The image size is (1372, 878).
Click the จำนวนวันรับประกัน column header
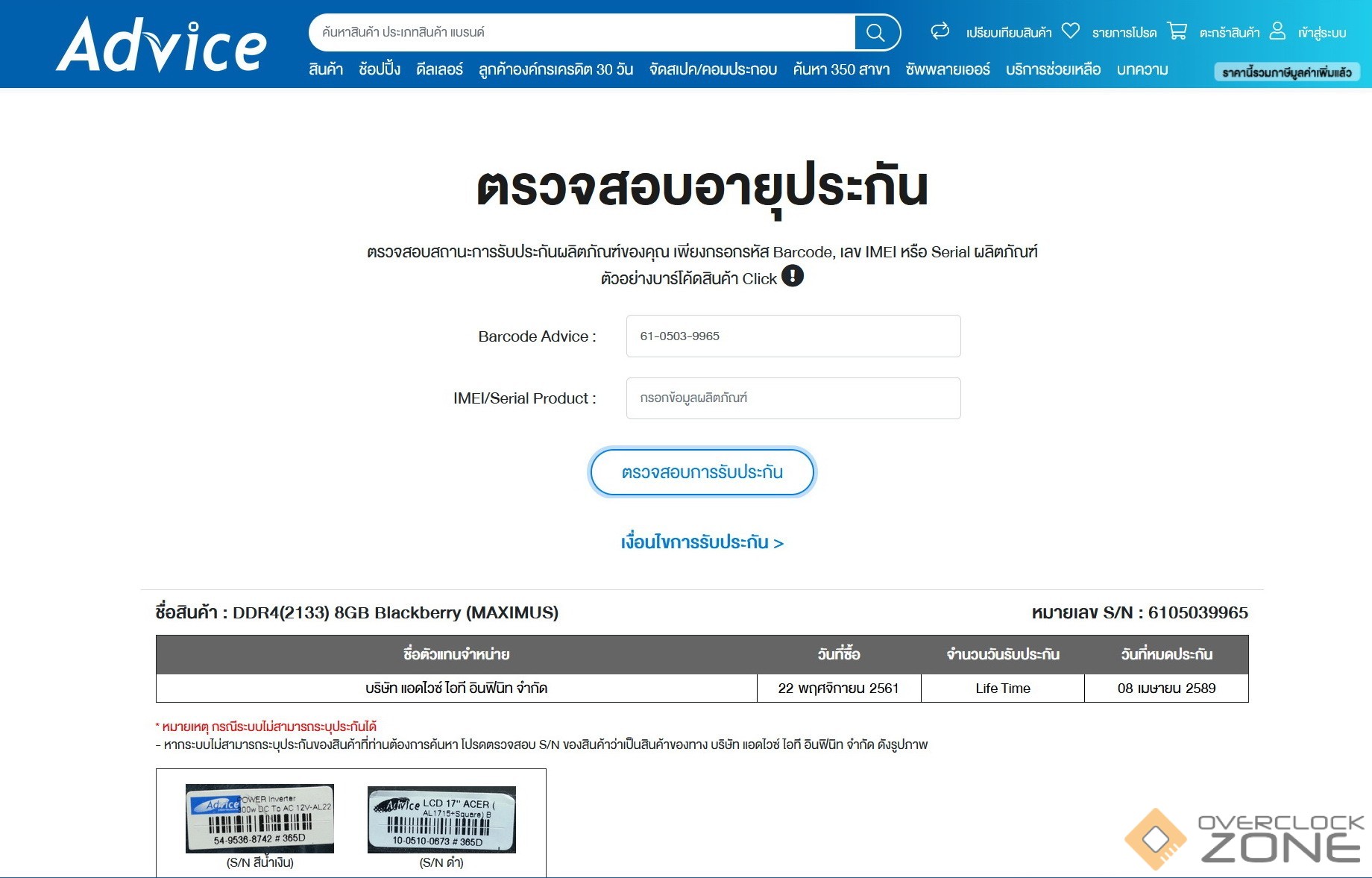pyautogui.click(x=1003, y=654)
